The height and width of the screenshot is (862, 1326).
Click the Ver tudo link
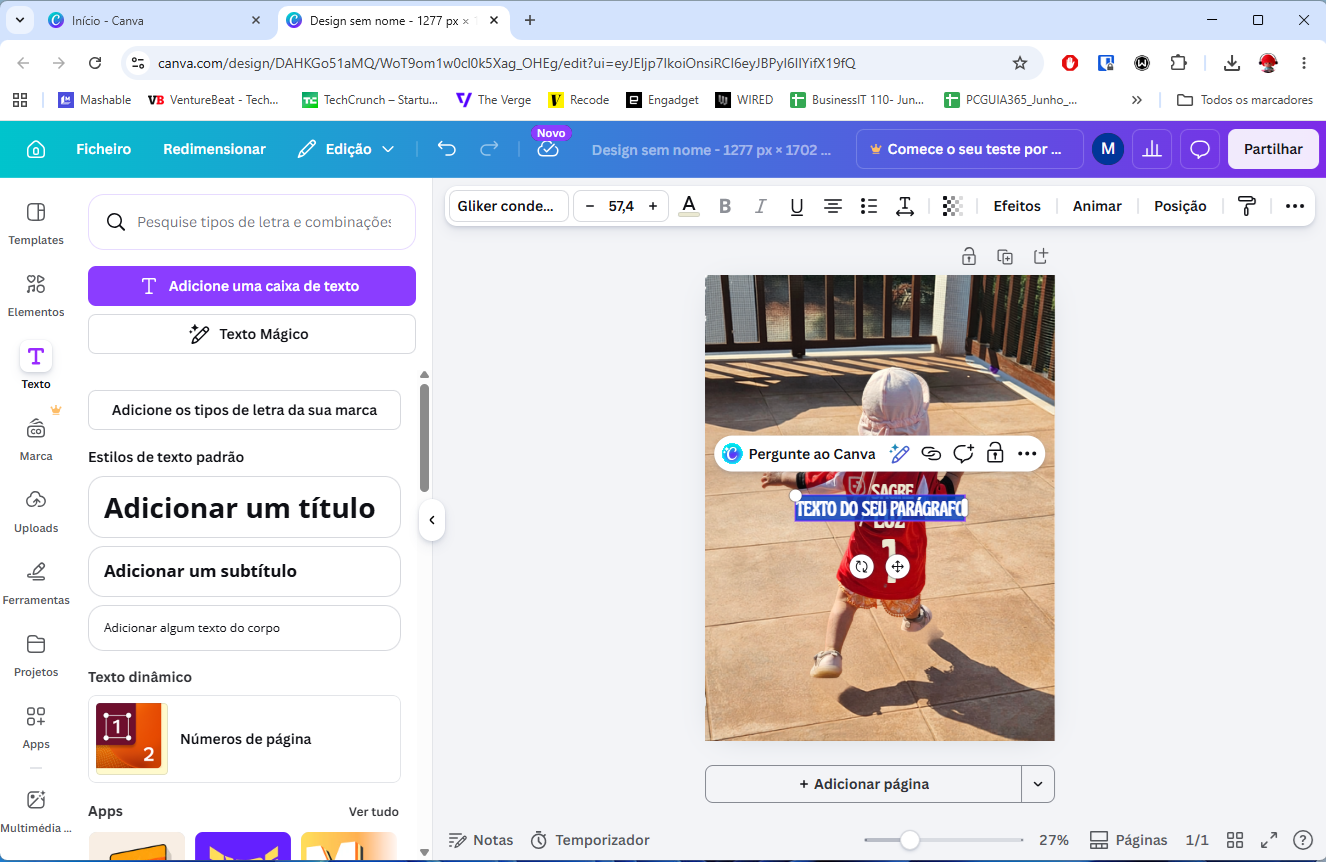[x=374, y=811]
